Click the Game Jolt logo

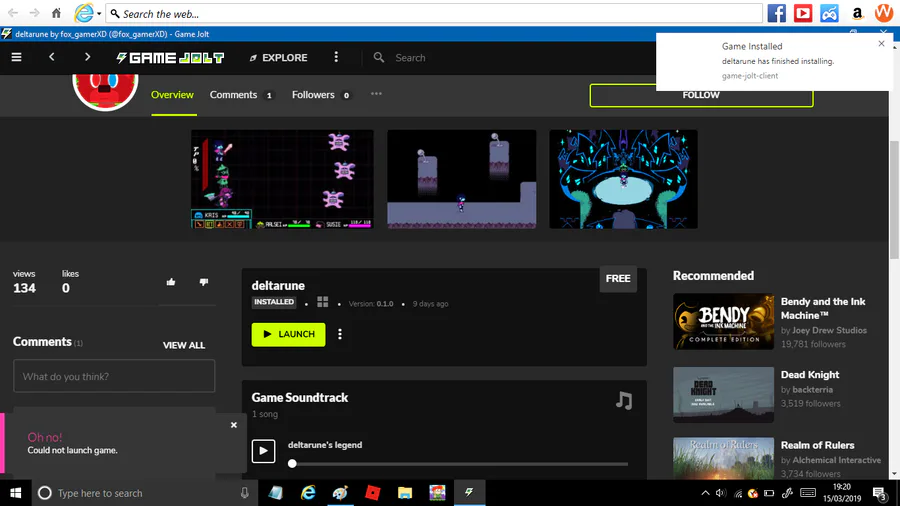[x=170, y=57]
